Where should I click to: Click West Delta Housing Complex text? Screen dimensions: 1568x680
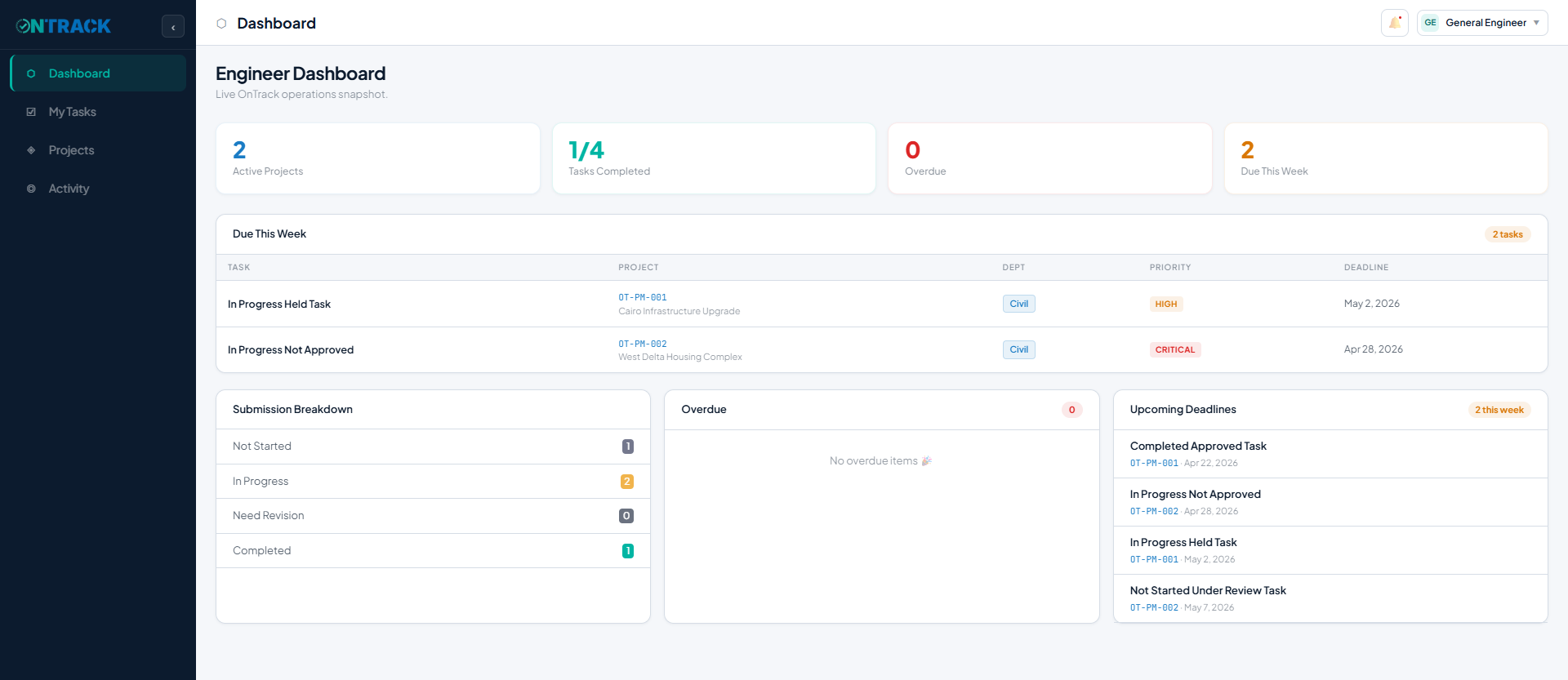tap(680, 357)
